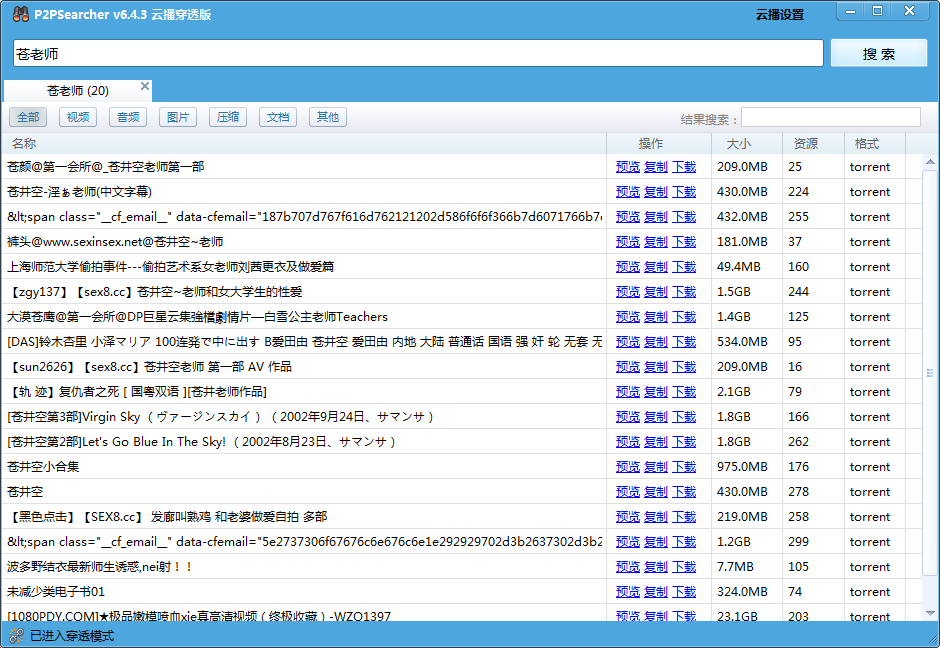This screenshot has width=940, height=648.
Task: Click 预览 for the Virgin Sky row
Action: point(628,417)
